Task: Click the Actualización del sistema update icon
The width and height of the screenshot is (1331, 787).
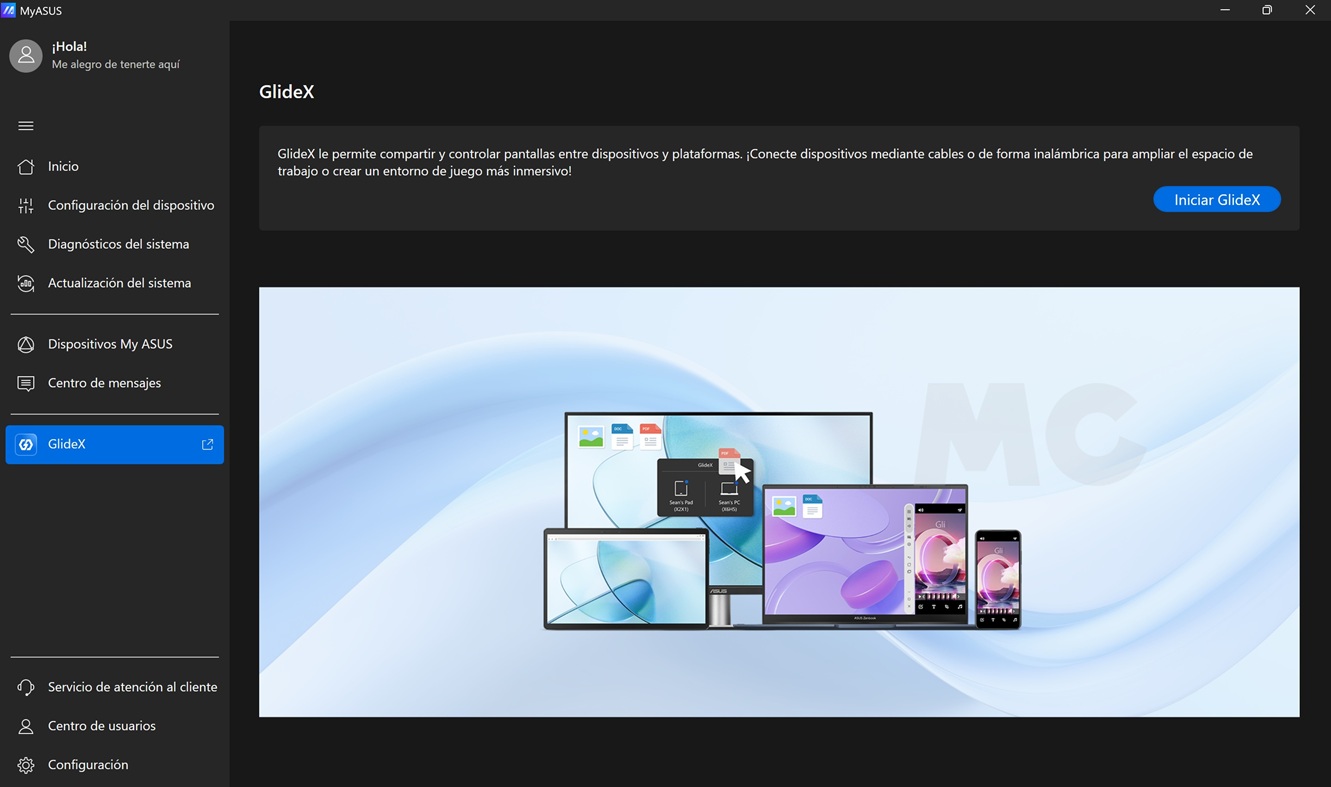Action: coord(26,284)
